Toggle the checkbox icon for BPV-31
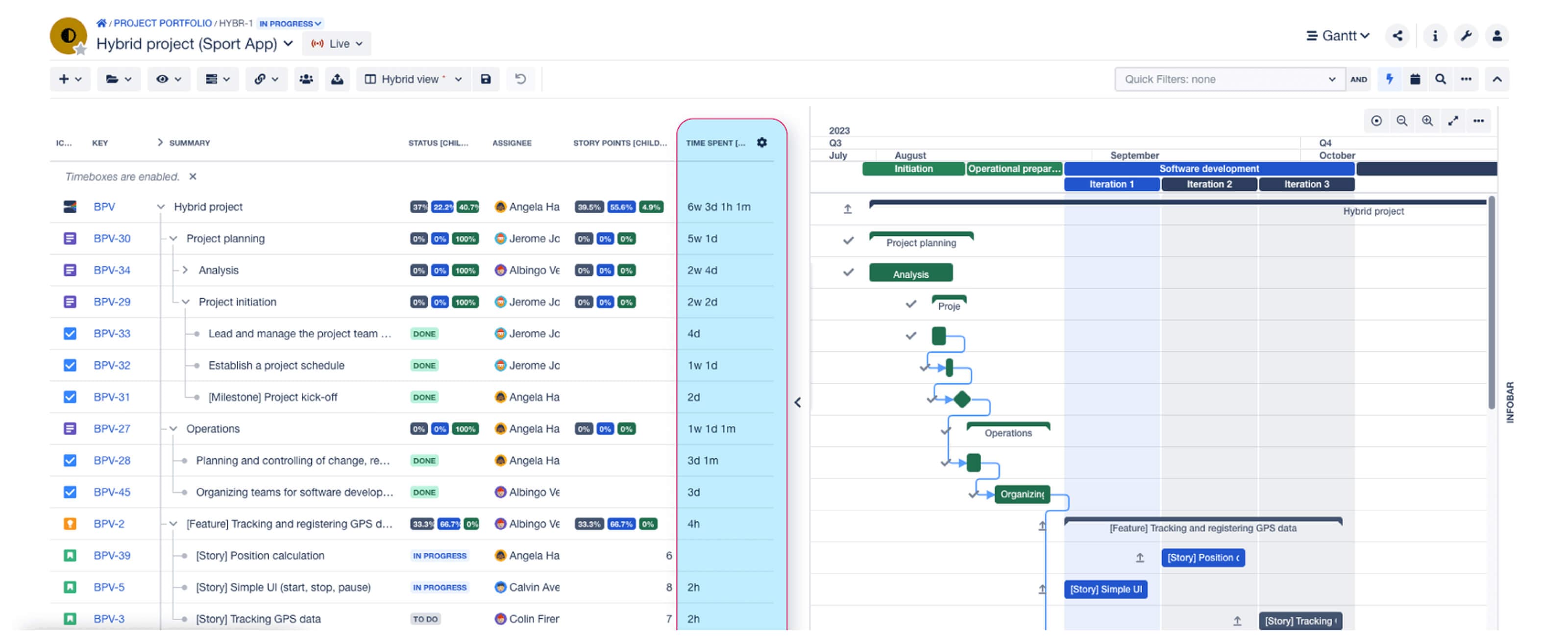Image resolution: width=1568 pixels, height=642 pixels. 70,397
